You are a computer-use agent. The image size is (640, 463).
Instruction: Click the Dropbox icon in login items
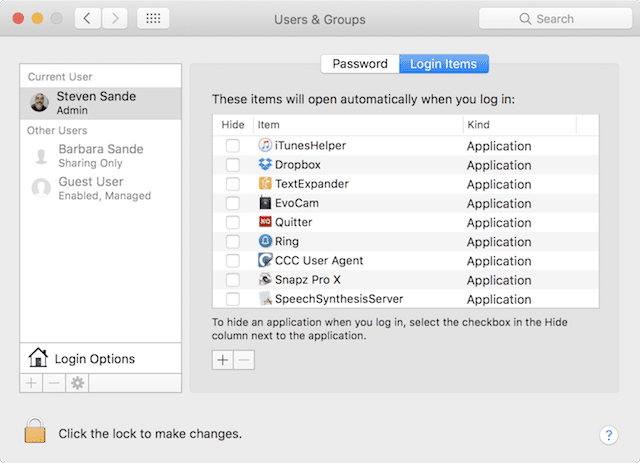[265, 165]
